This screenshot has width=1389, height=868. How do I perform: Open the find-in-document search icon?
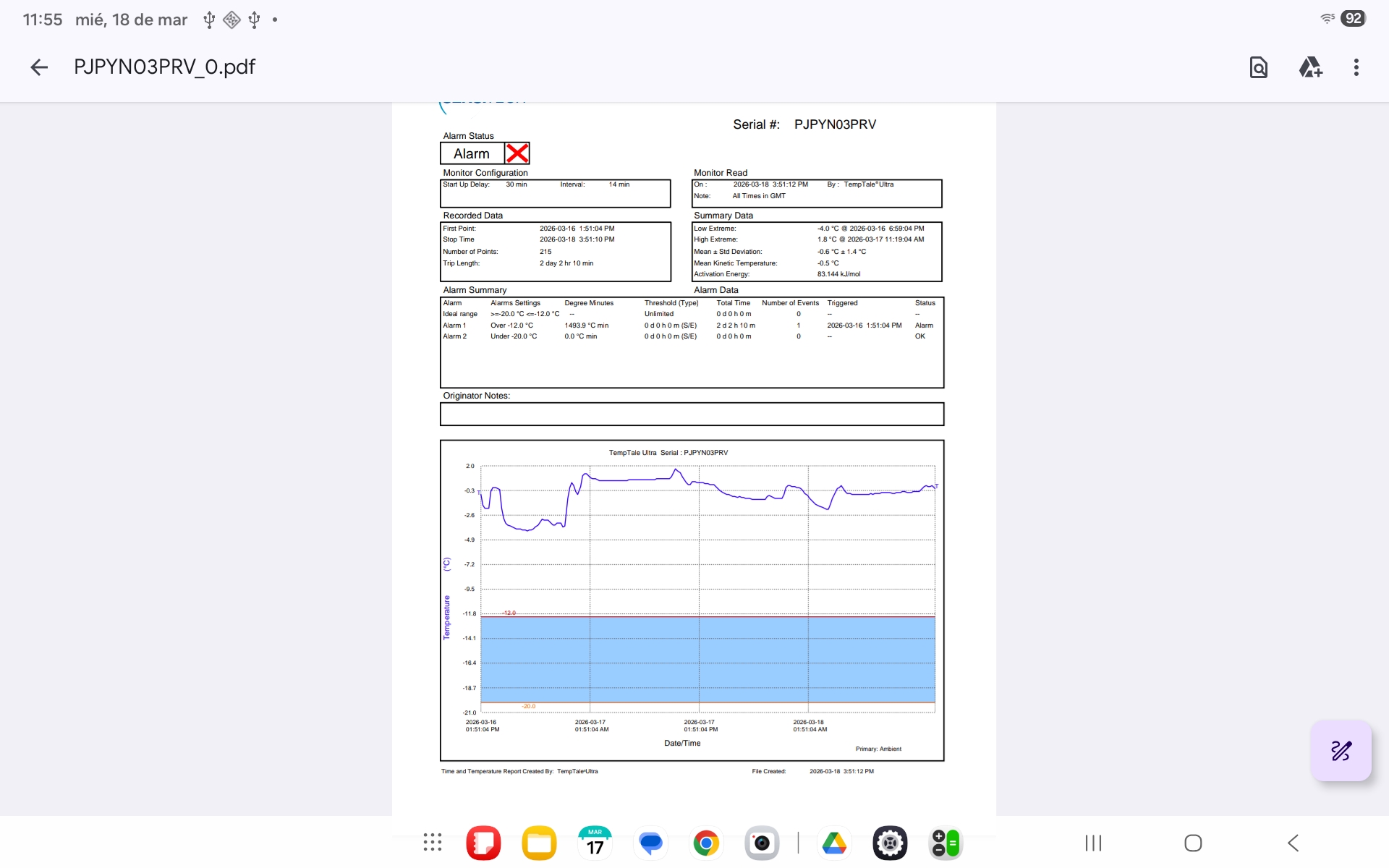[x=1259, y=67]
